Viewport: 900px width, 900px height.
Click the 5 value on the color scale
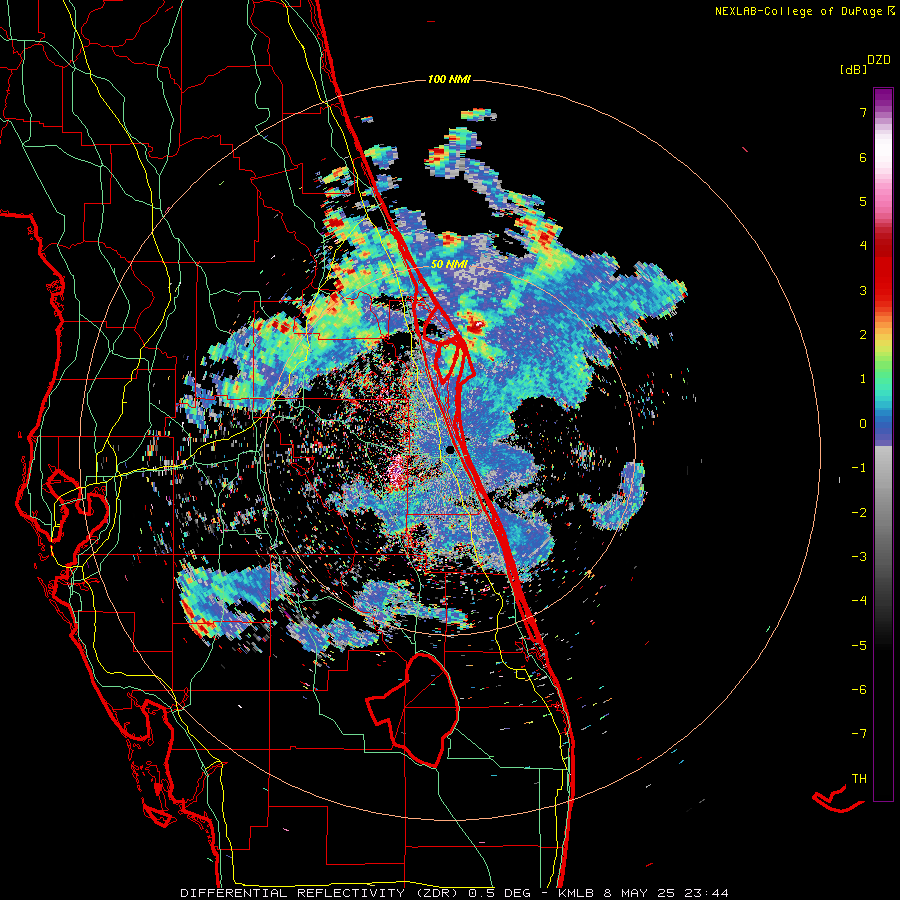click(863, 201)
